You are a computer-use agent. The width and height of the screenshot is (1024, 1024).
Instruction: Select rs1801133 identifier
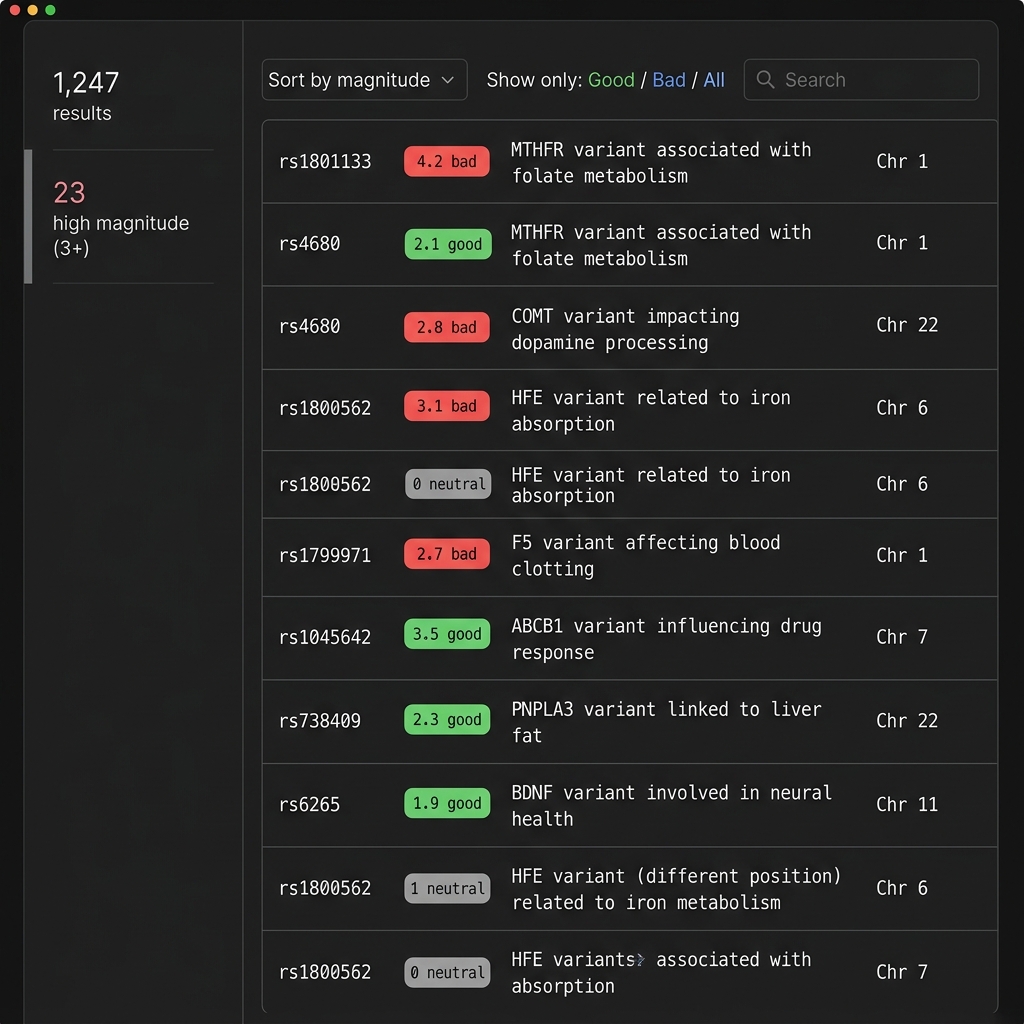pyautogui.click(x=325, y=161)
